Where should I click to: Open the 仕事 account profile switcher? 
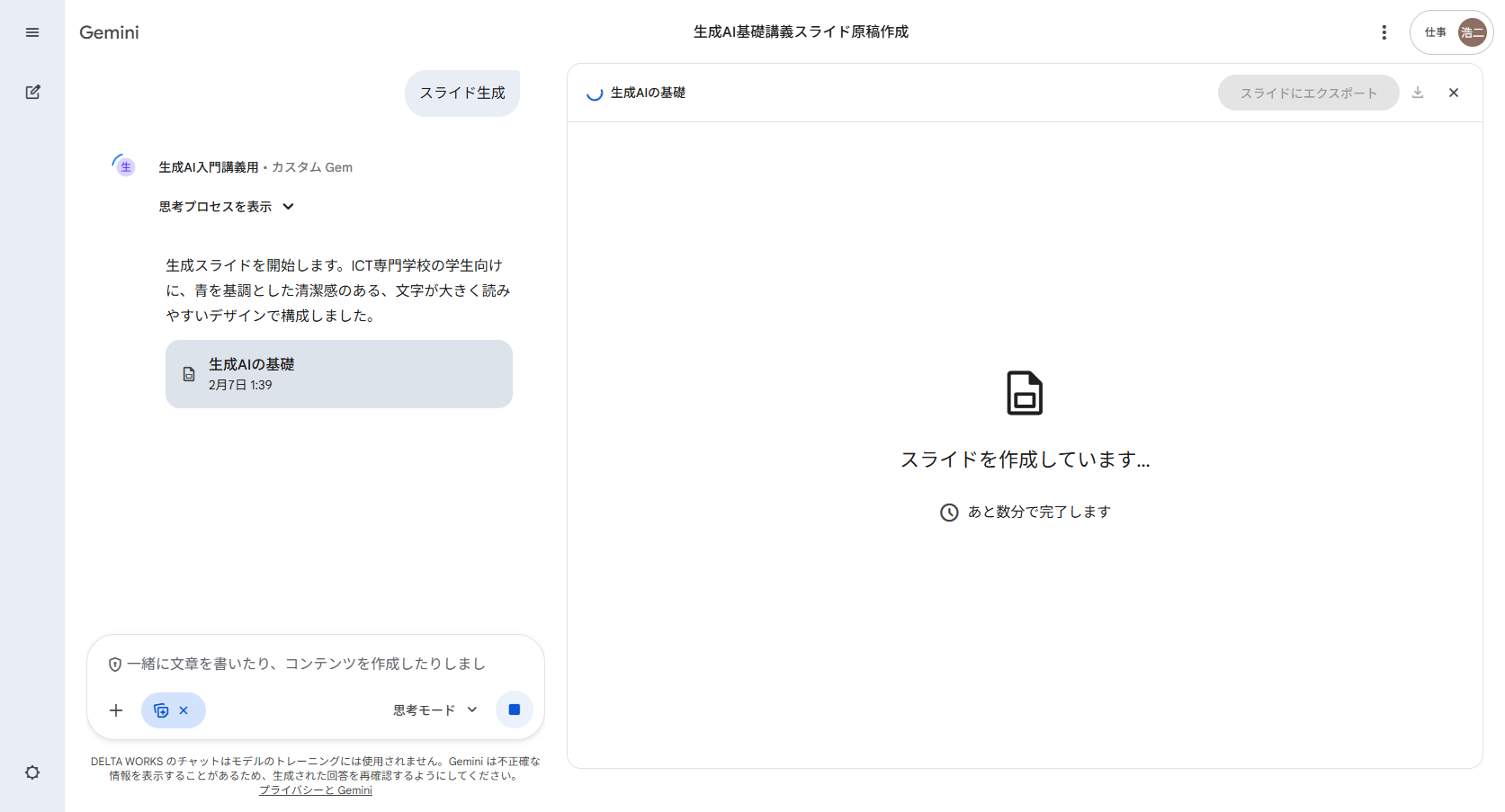[x=1451, y=32]
